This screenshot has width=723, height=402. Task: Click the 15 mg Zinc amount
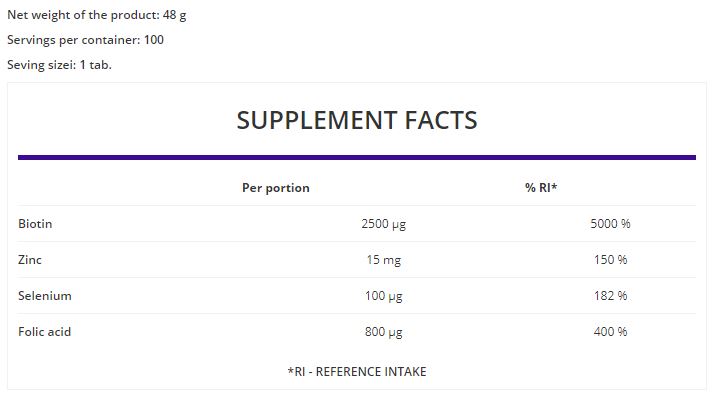click(x=383, y=260)
